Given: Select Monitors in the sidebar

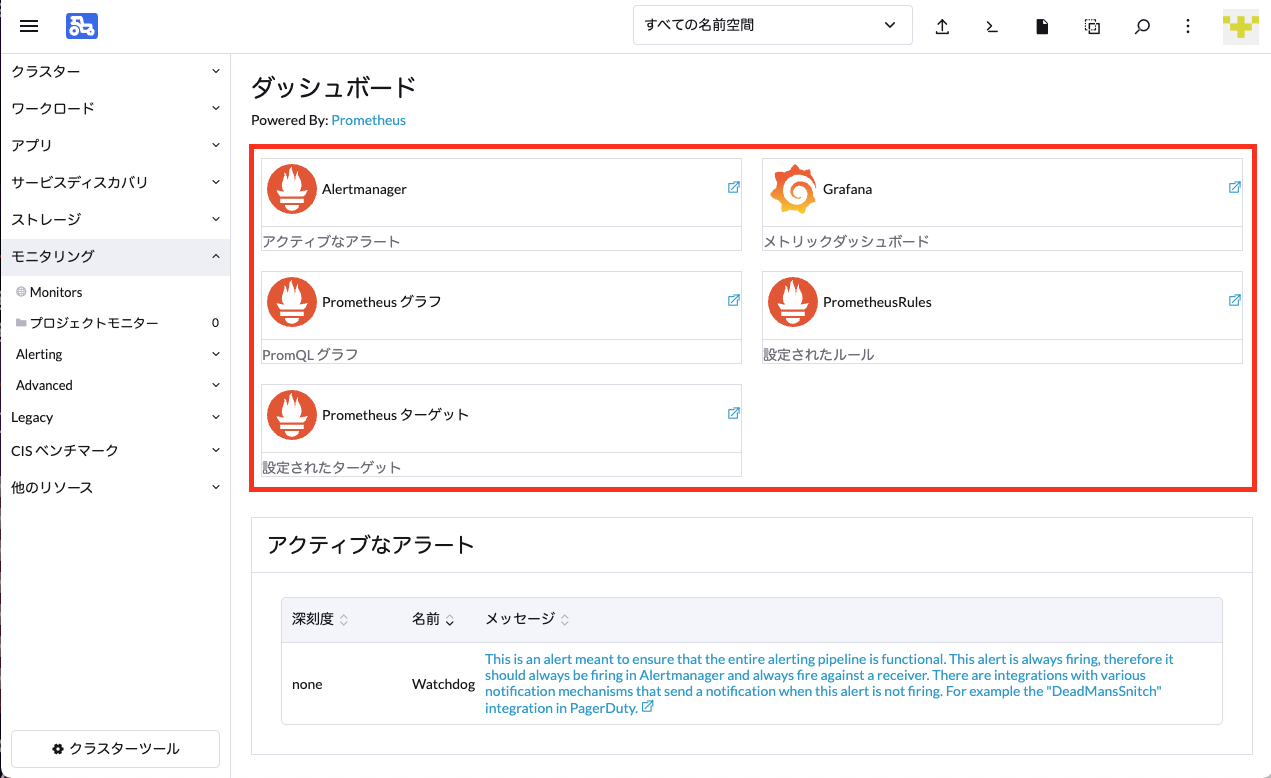Looking at the screenshot, I should 115,292.
